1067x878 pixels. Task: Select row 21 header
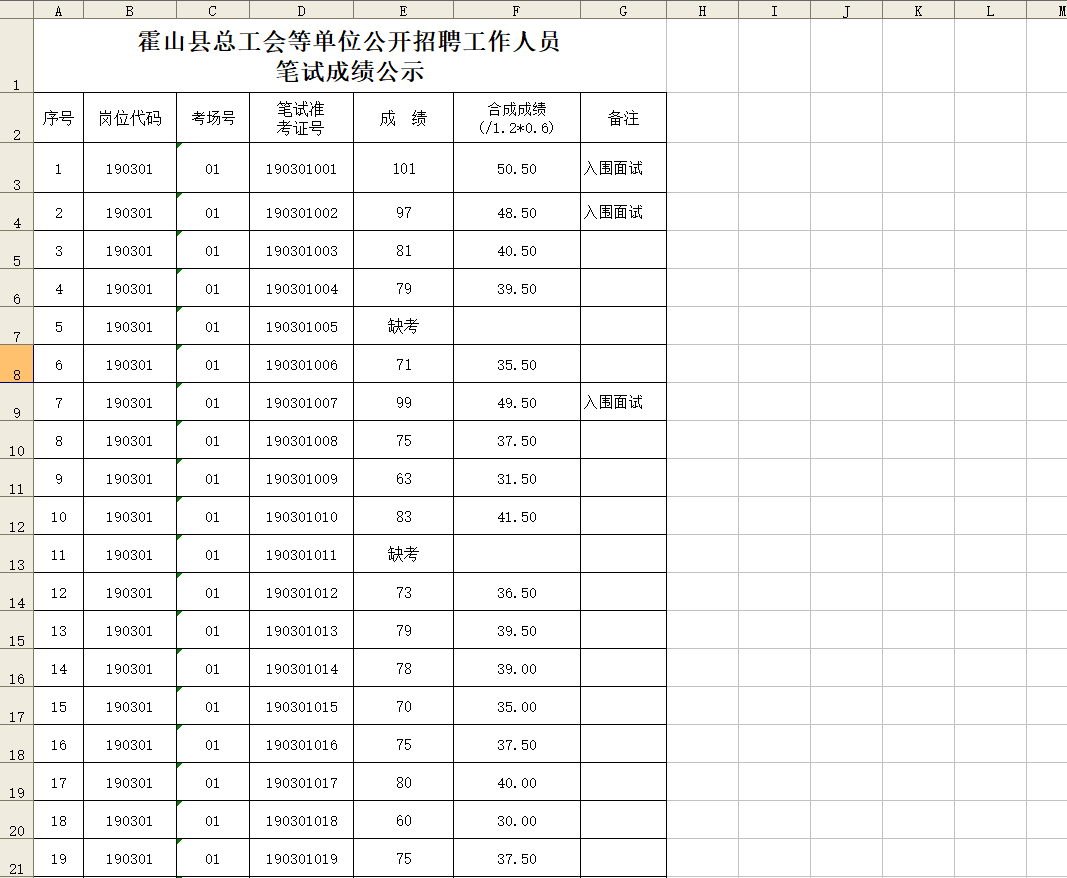coord(16,858)
